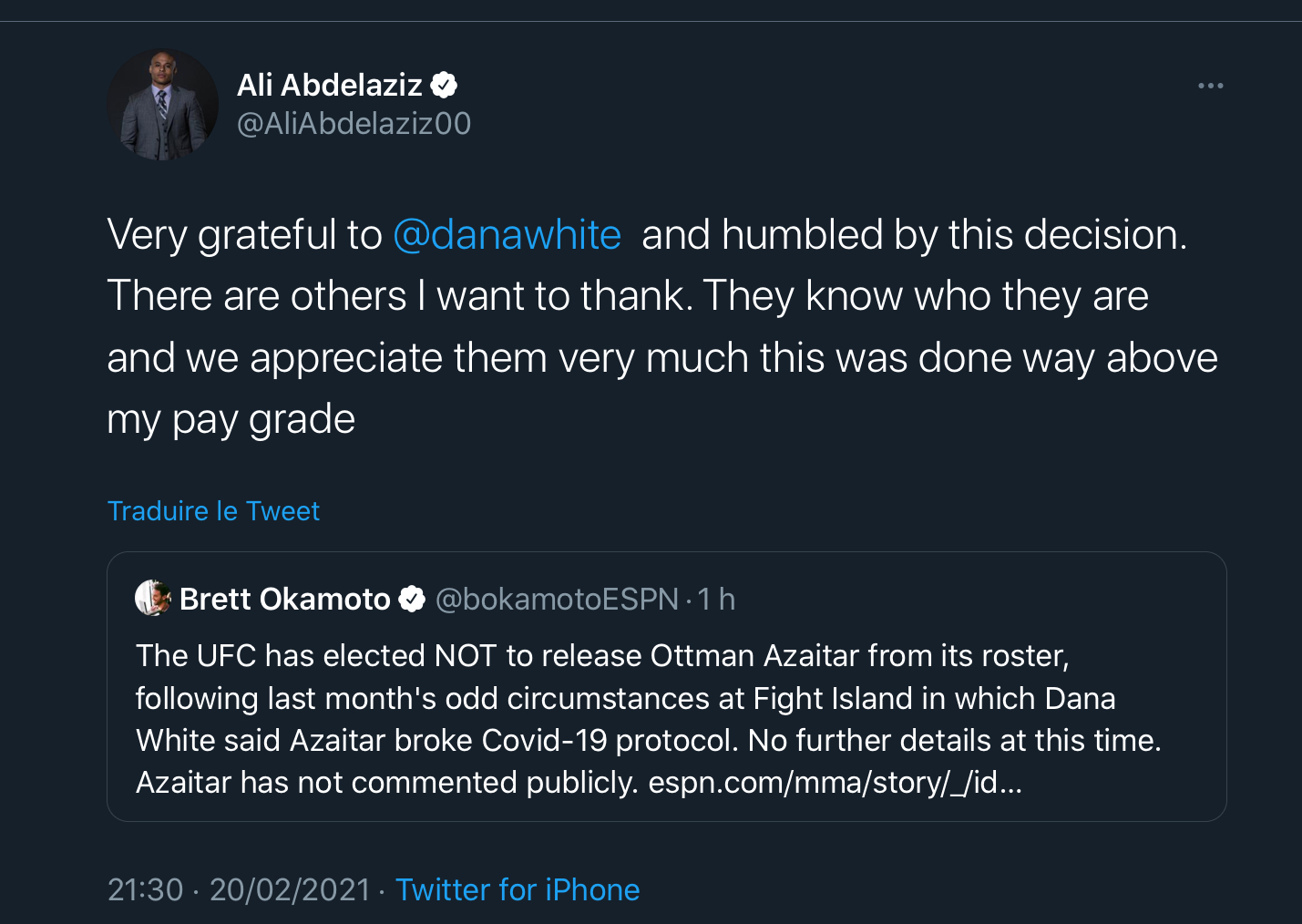Image resolution: width=1302 pixels, height=924 pixels.
Task: Open the Twitter for iPhone source link
Action: (518, 889)
